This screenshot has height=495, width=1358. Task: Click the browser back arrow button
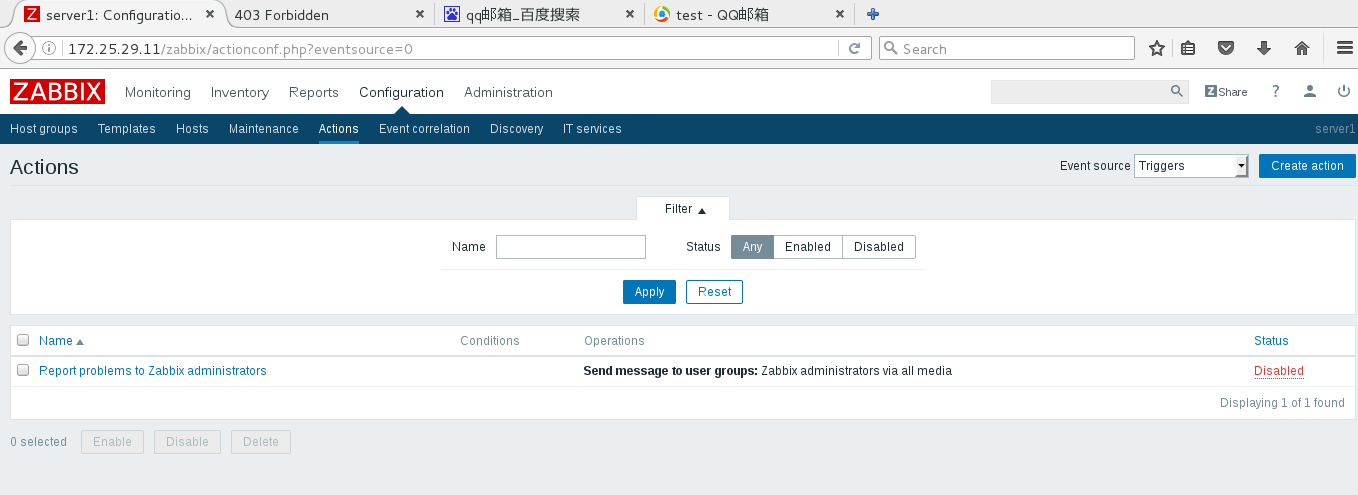[x=19, y=48]
